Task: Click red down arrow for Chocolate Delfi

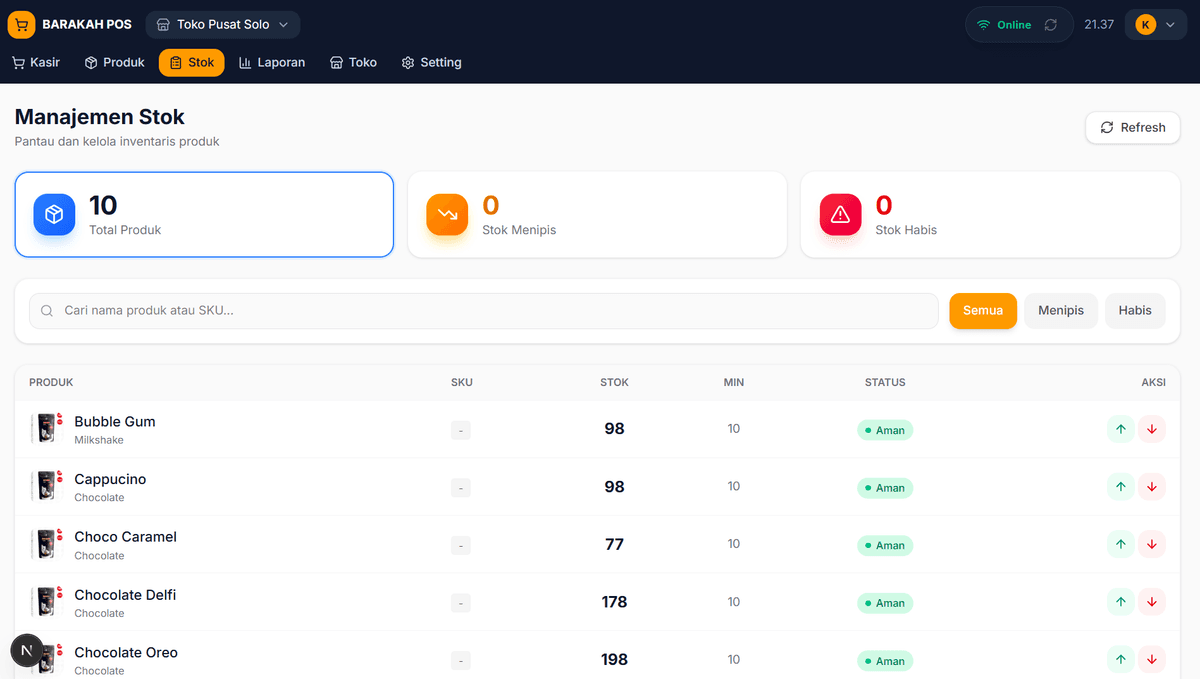Action: tap(1152, 602)
